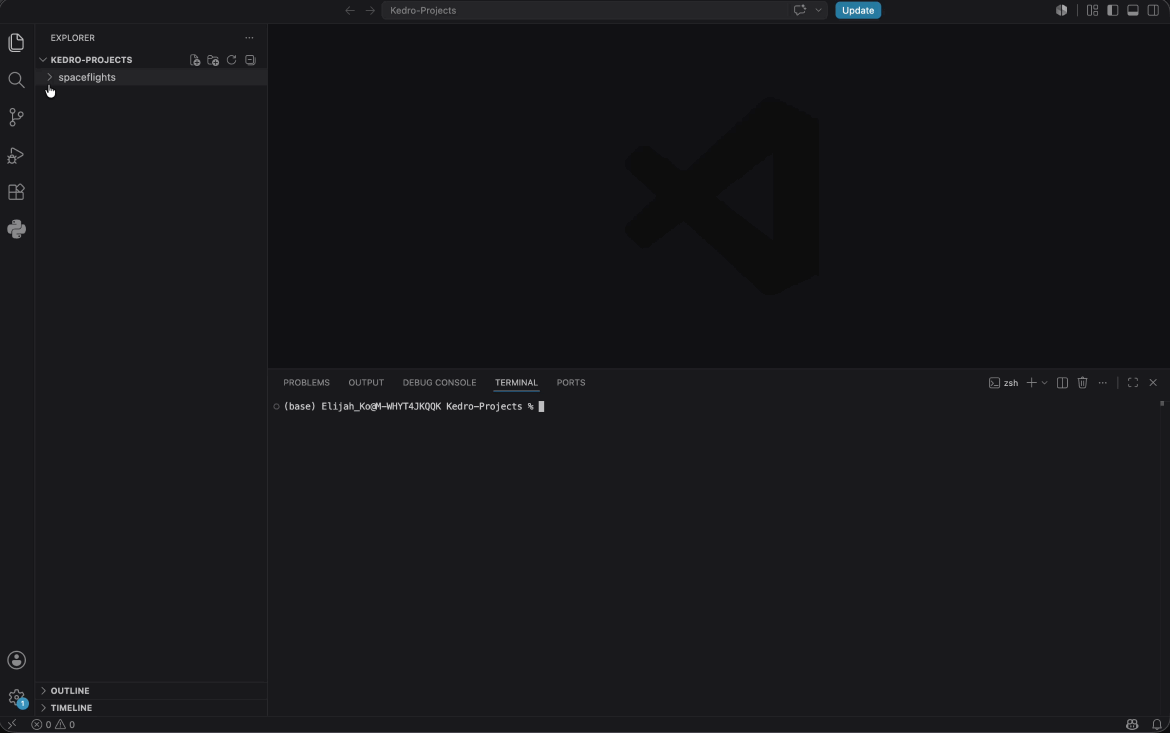The width and height of the screenshot is (1170, 733).
Task: Select the TERMINAL tab
Action: [x=516, y=382]
